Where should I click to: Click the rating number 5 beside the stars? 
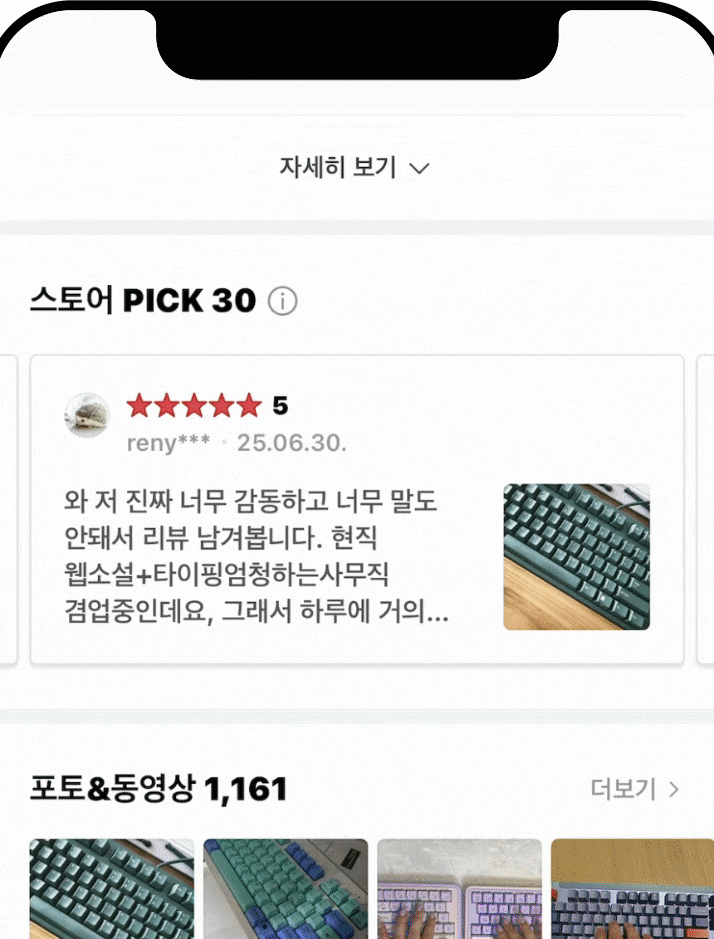coord(280,406)
